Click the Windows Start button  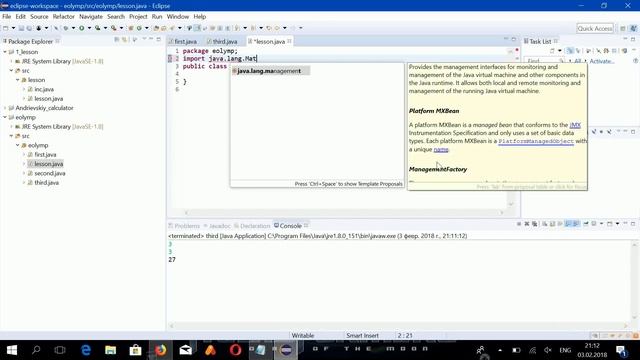(12, 350)
